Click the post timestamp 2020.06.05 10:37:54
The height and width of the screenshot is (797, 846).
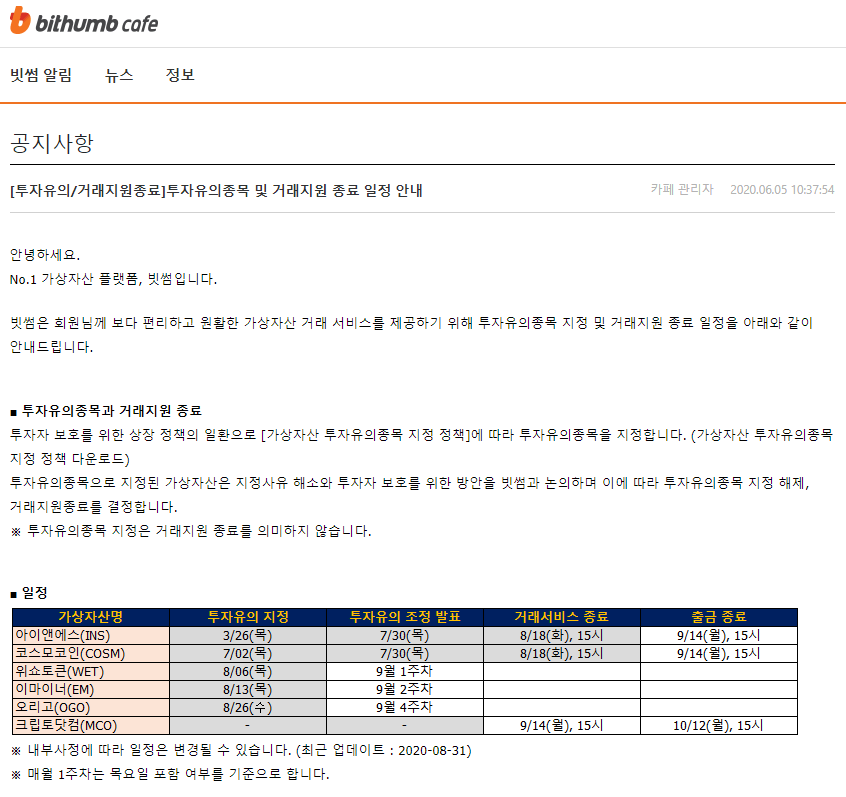point(782,190)
